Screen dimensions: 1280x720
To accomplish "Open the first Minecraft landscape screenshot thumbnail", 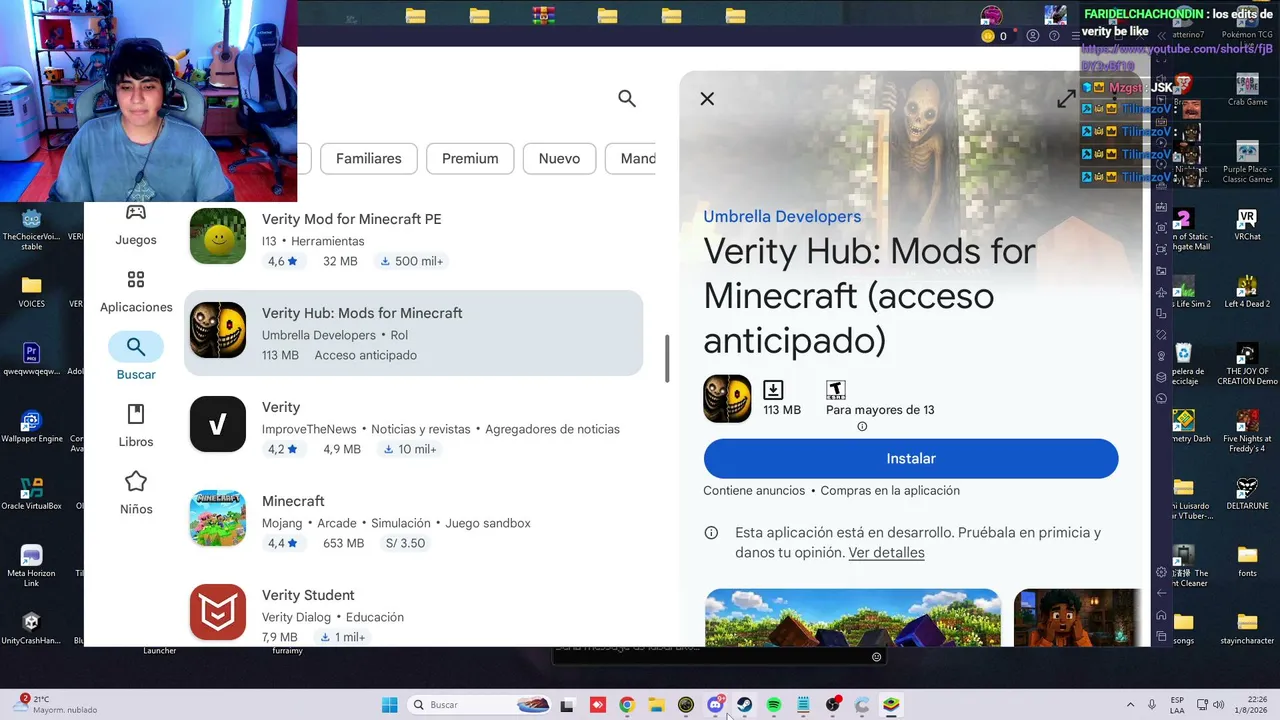I will coord(852,618).
